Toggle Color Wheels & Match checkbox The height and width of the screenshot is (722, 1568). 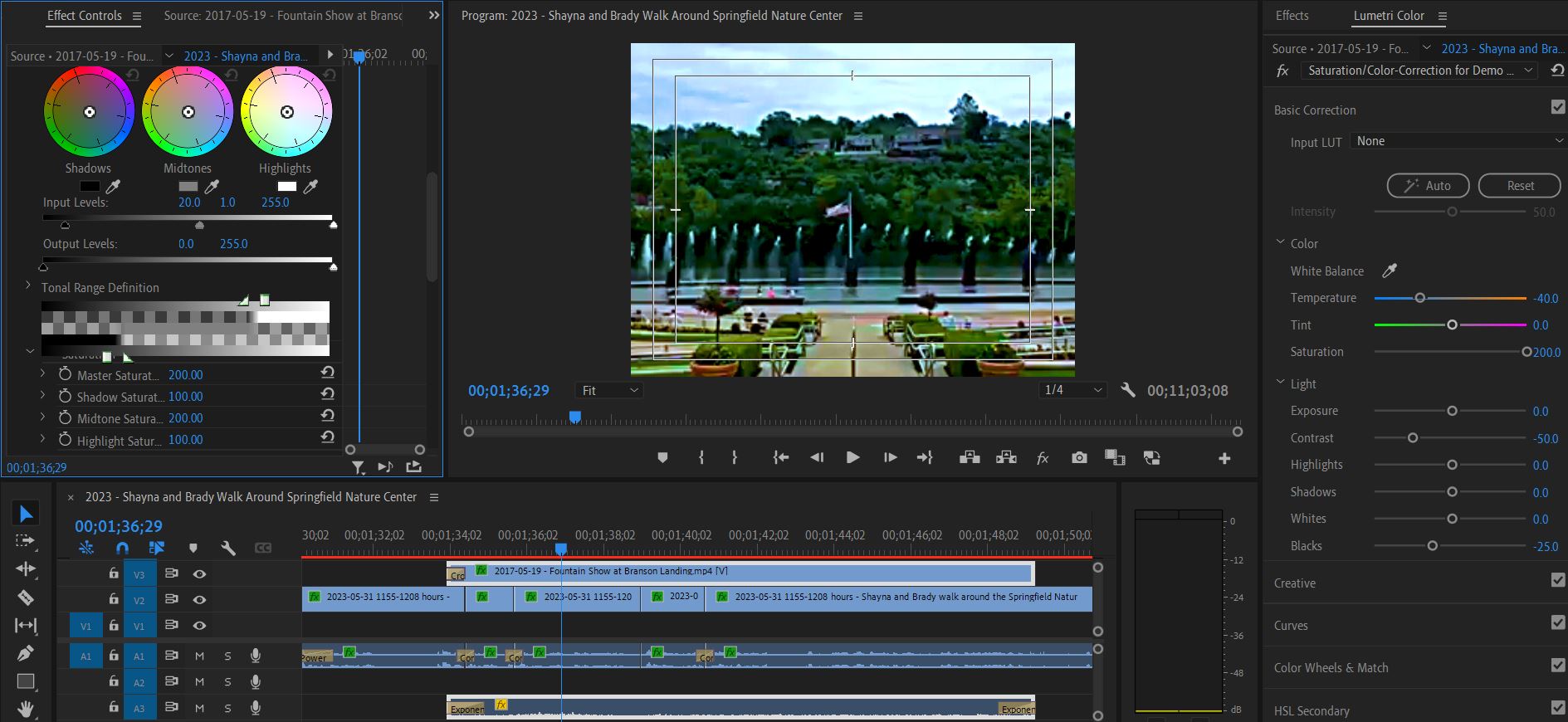point(1558,665)
